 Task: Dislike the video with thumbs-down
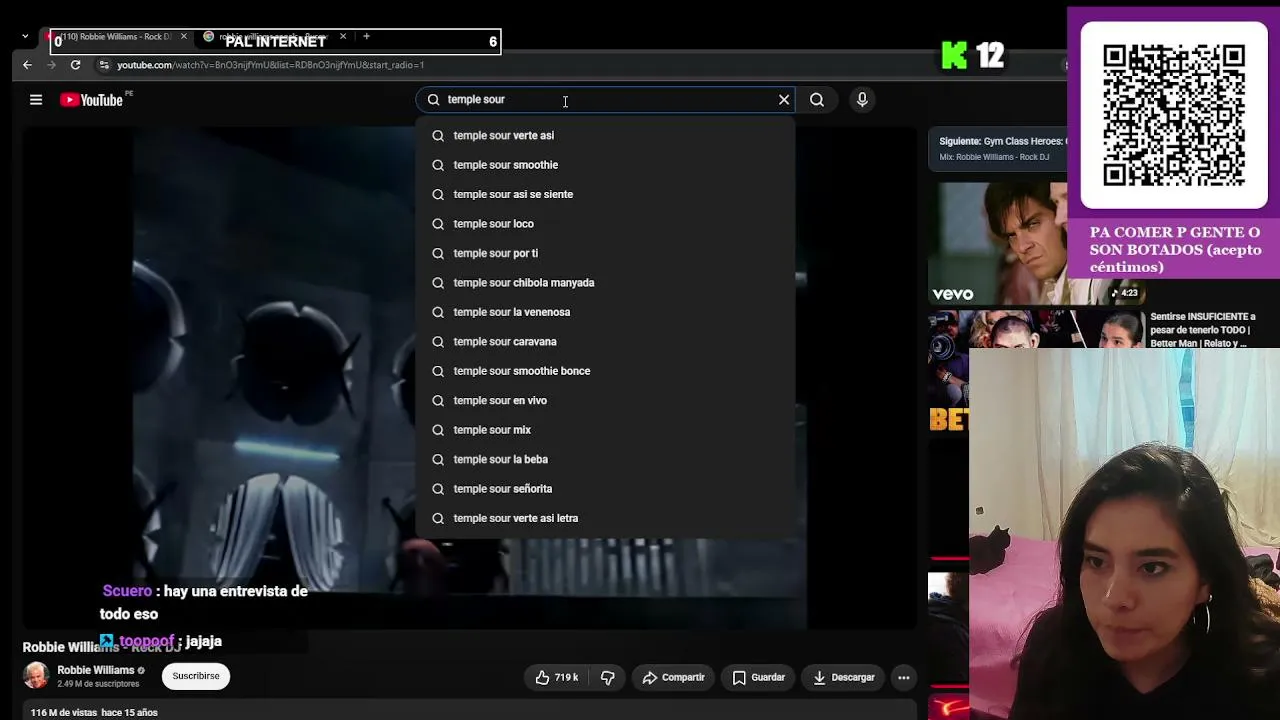coord(607,677)
